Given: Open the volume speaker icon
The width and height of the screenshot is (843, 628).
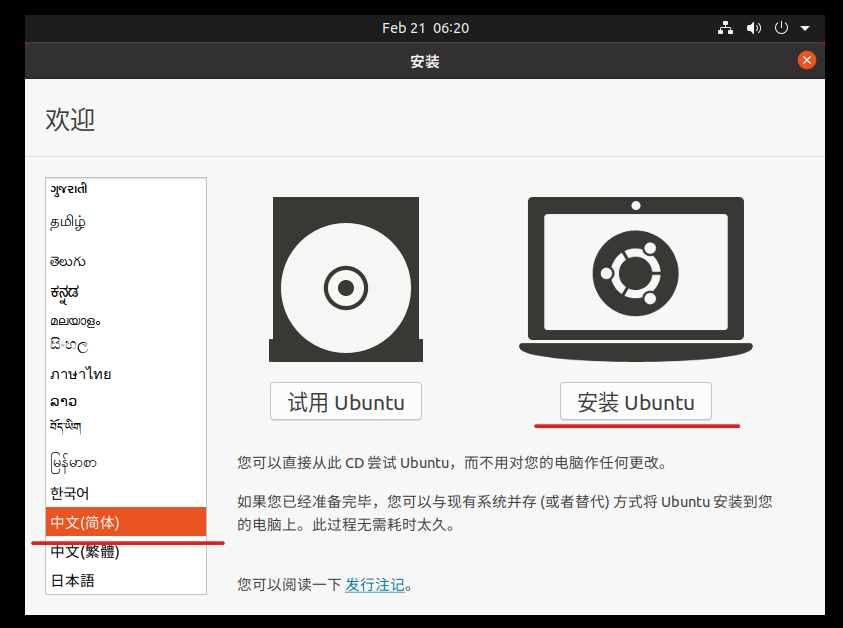Looking at the screenshot, I should tap(754, 28).
